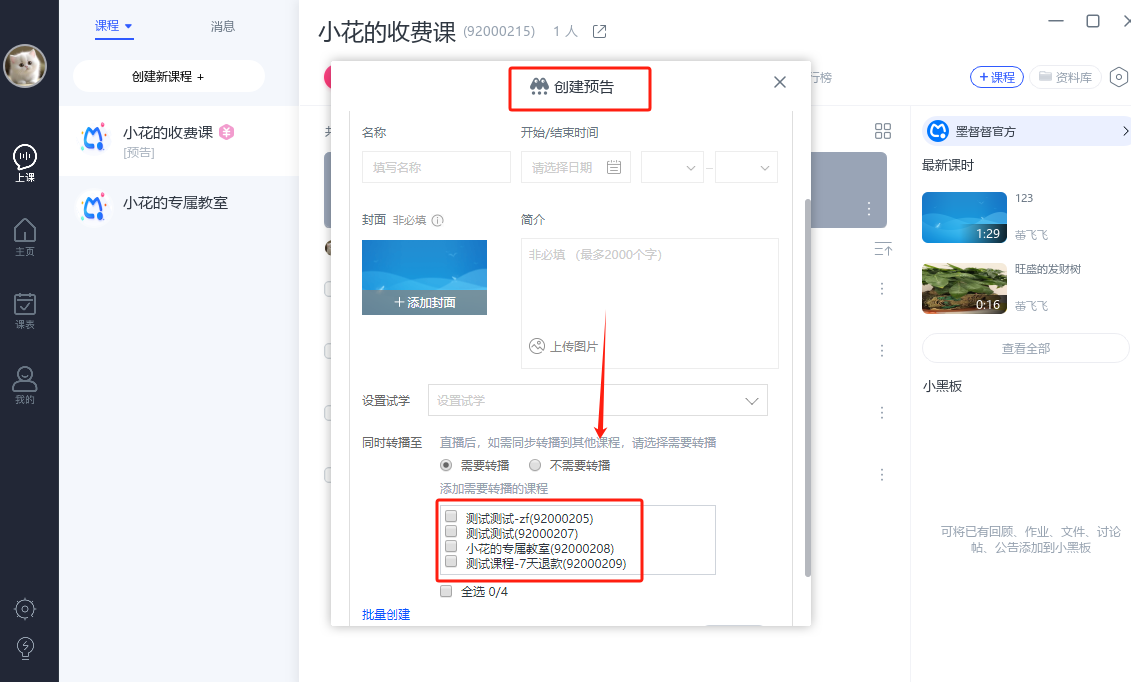This screenshot has height=682, width=1131.
Task: Click the share icon beside 1 人
Action: pyautogui.click(x=599, y=31)
